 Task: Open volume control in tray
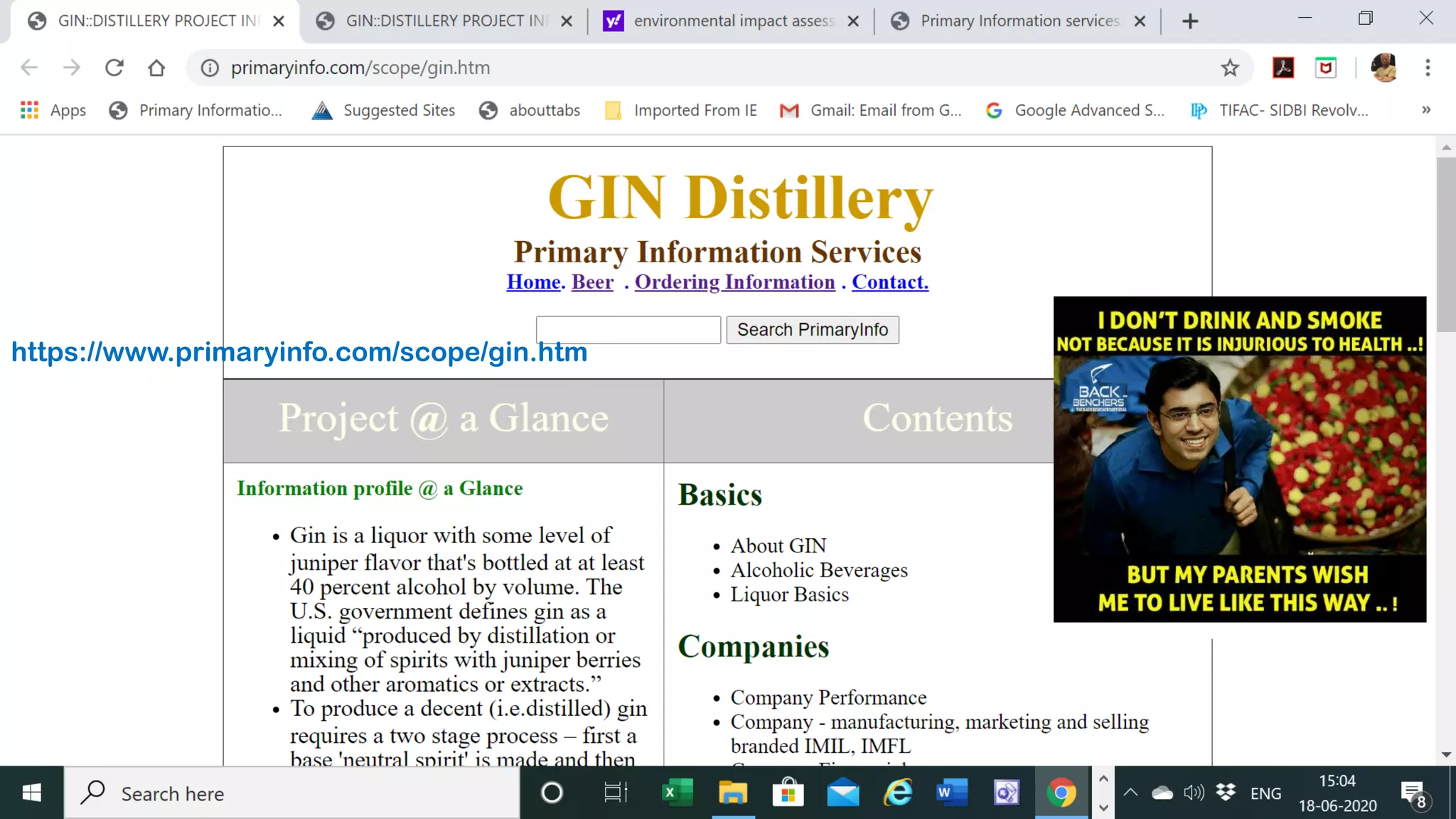point(1194,793)
